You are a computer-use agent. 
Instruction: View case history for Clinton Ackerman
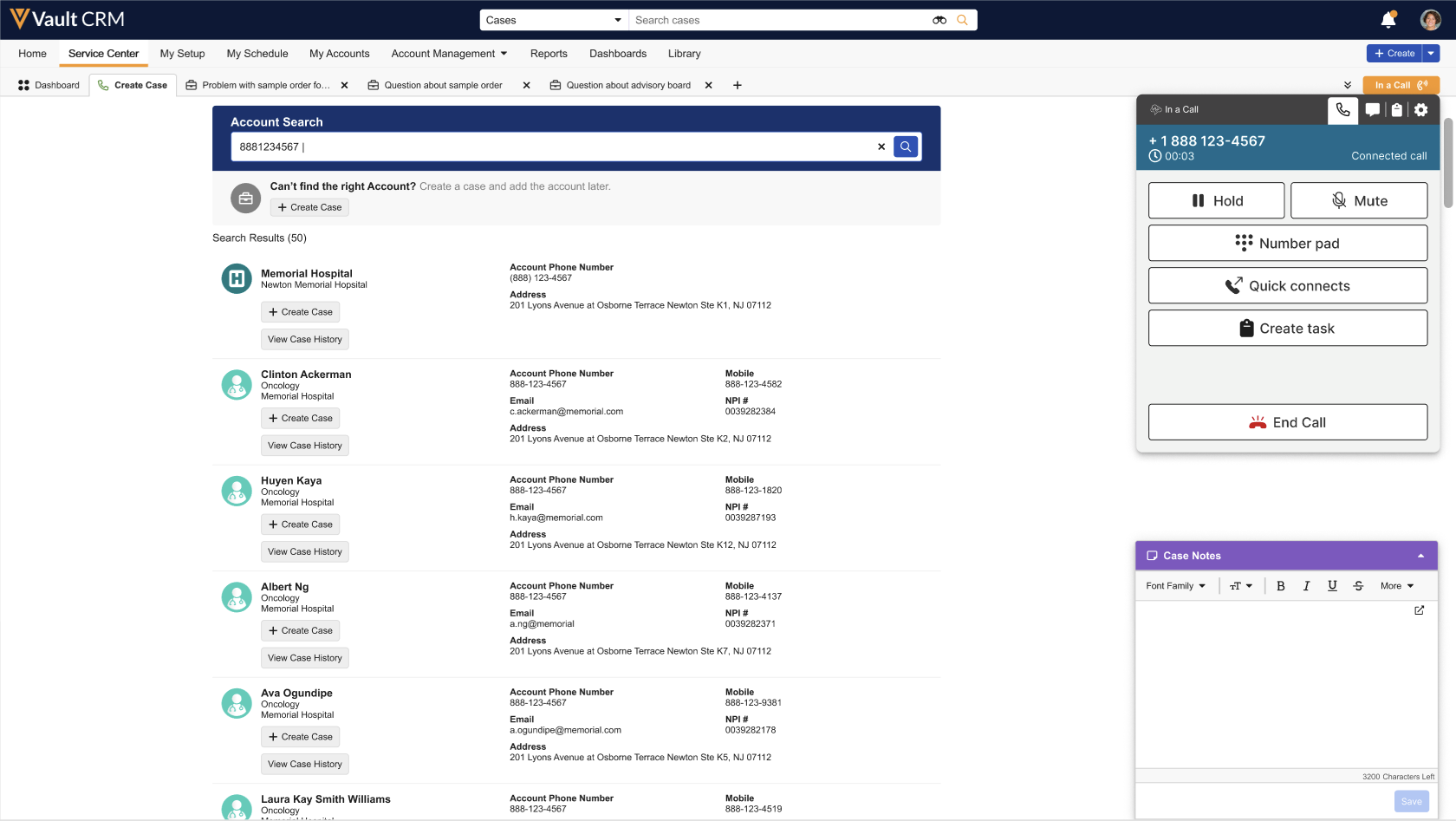click(305, 446)
